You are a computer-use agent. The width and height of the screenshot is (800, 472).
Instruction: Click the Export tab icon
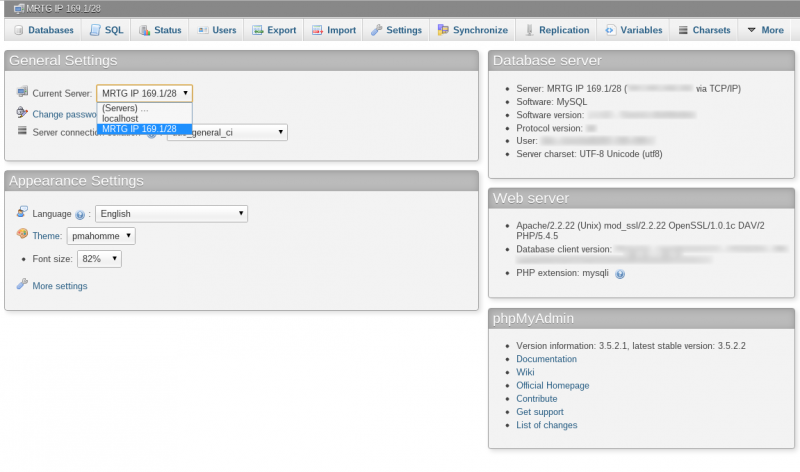point(258,30)
